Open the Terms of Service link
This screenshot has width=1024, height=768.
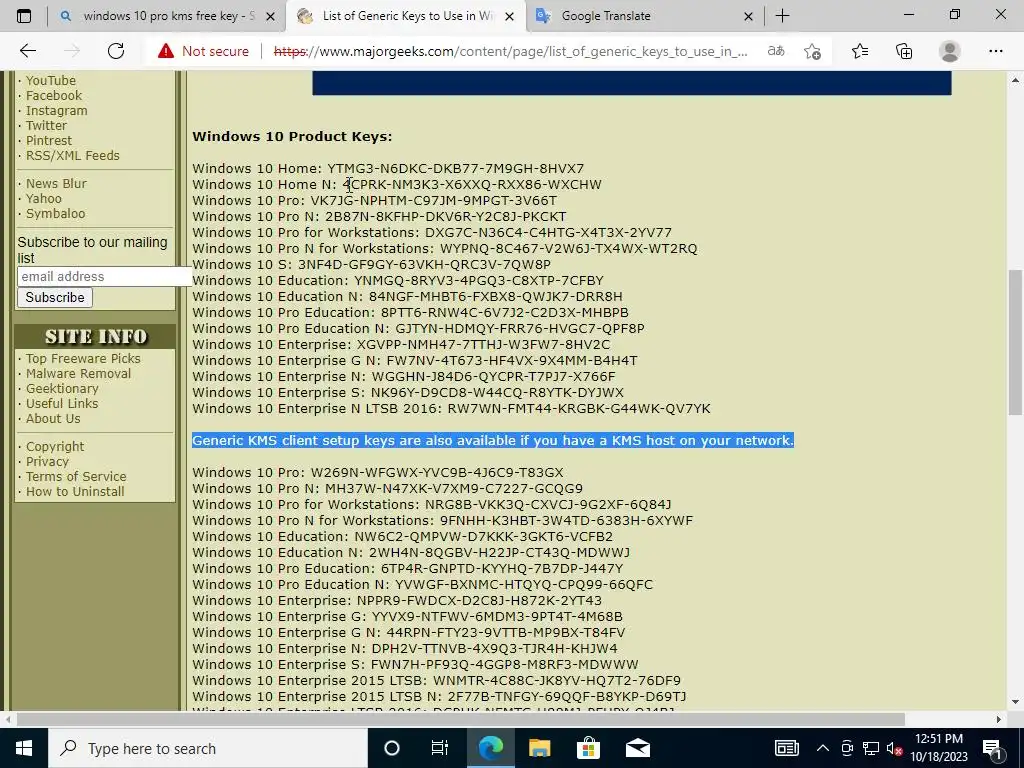(76, 477)
